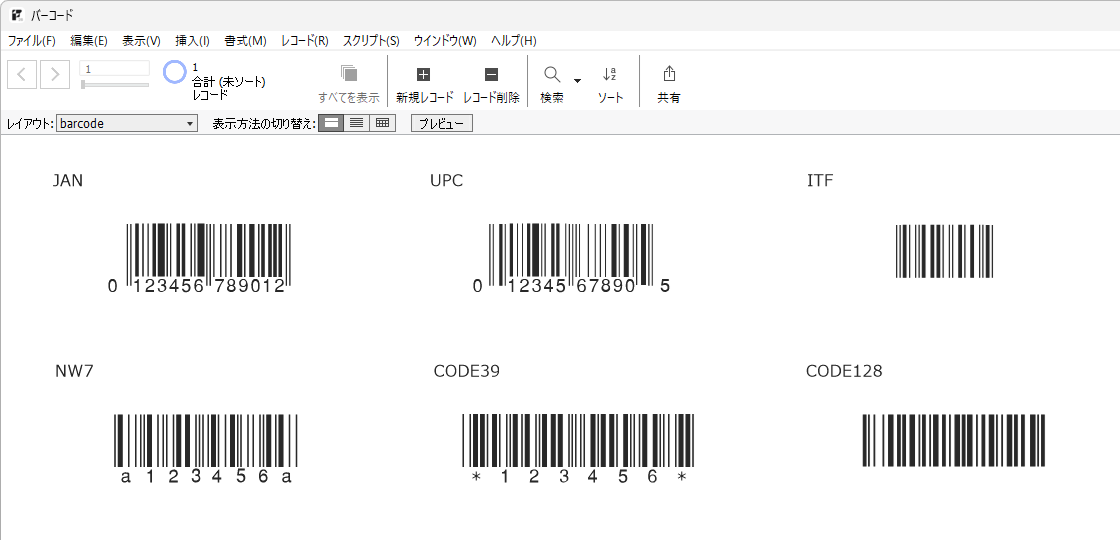Image resolution: width=1120 pixels, height=540 pixels.
Task: Click the found set pie circle icon
Action: tap(175, 72)
